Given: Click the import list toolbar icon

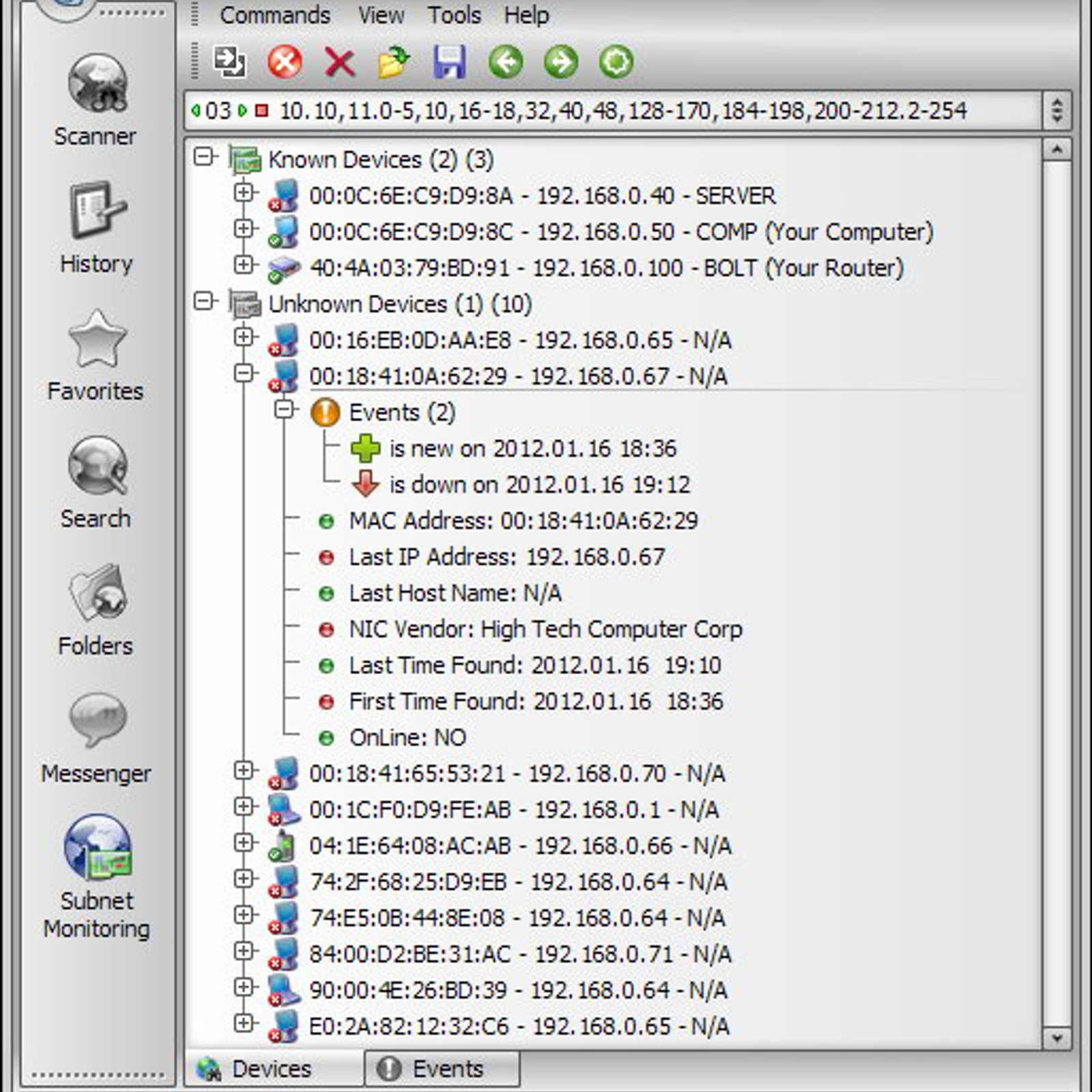Looking at the screenshot, I should coord(229,62).
